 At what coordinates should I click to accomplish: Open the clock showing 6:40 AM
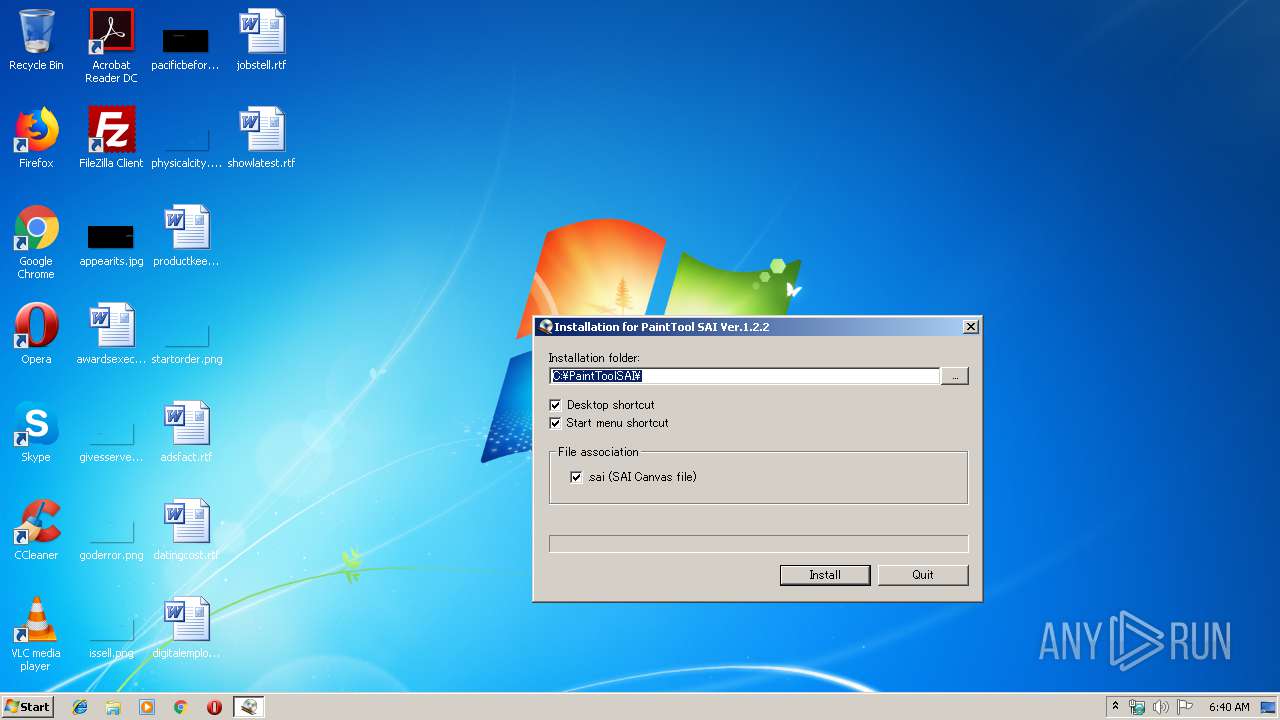tap(1229, 707)
